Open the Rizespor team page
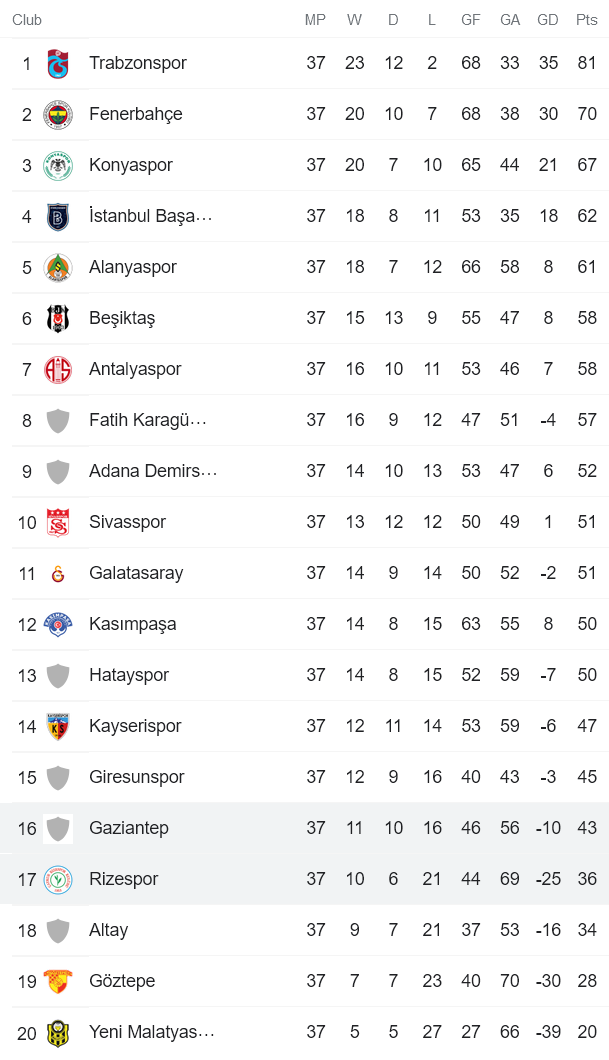Image resolution: width=609 pixels, height=1060 pixels. click(123, 879)
